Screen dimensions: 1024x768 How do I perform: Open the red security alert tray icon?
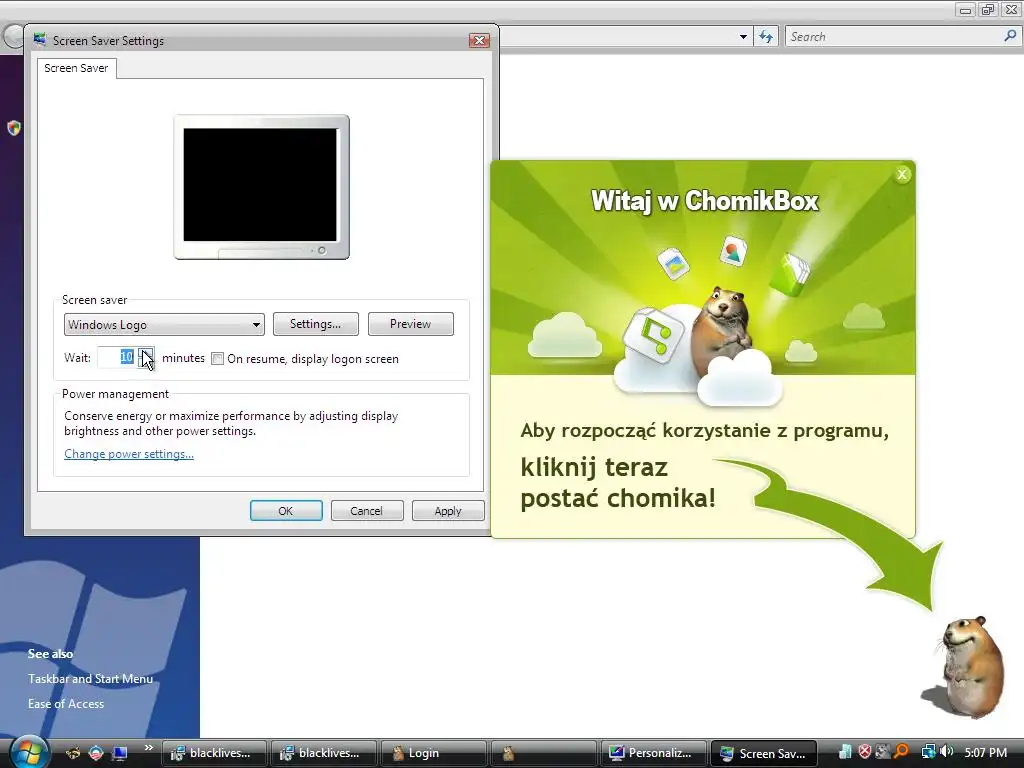click(865, 752)
